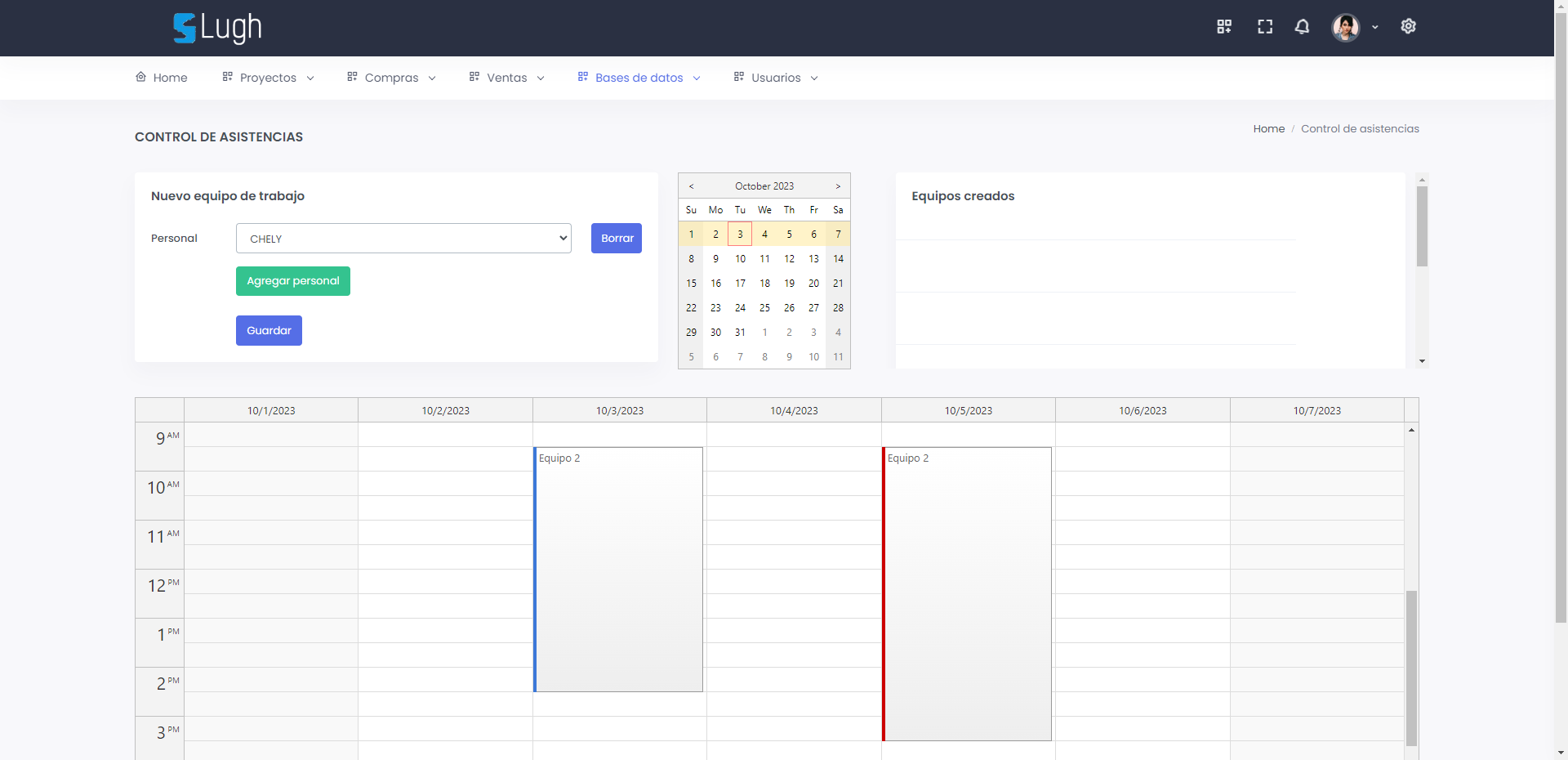Navigate to the Home menu item
The image size is (1568, 760).
162,78
